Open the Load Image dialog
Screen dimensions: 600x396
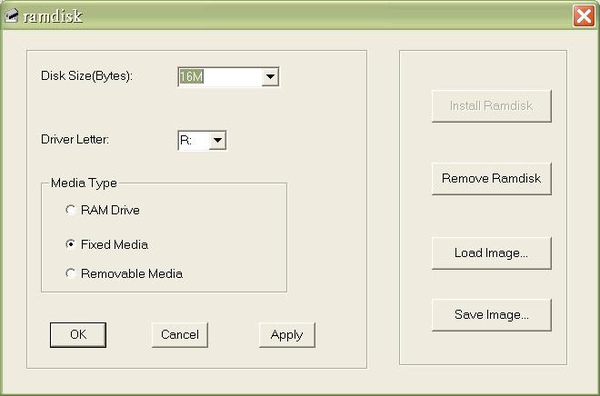(x=491, y=253)
